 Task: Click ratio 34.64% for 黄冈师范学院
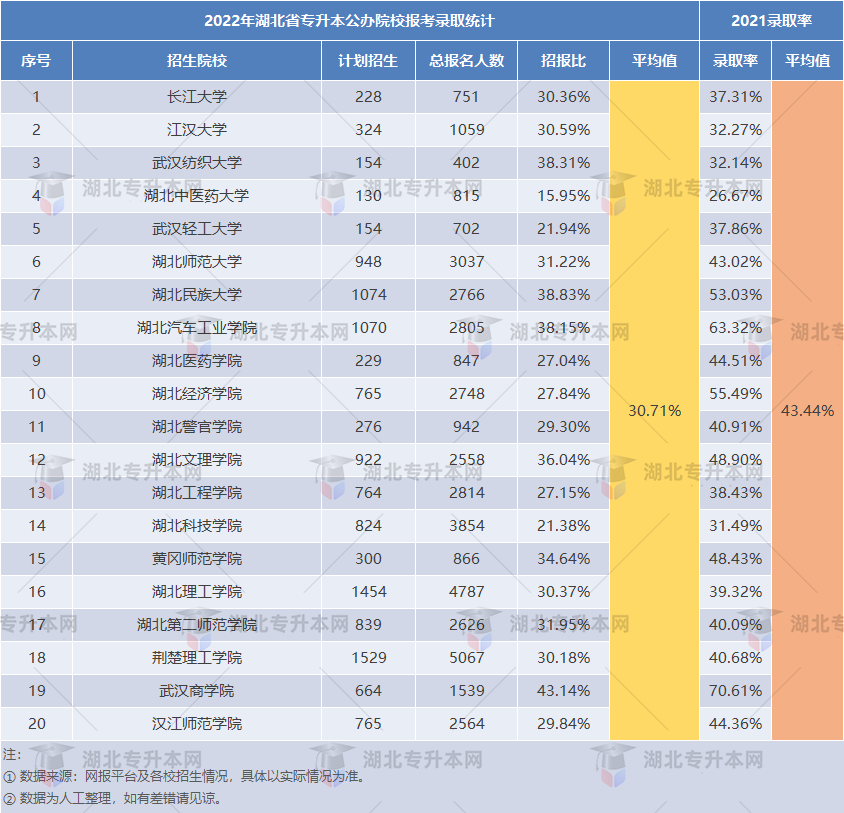tap(564, 558)
